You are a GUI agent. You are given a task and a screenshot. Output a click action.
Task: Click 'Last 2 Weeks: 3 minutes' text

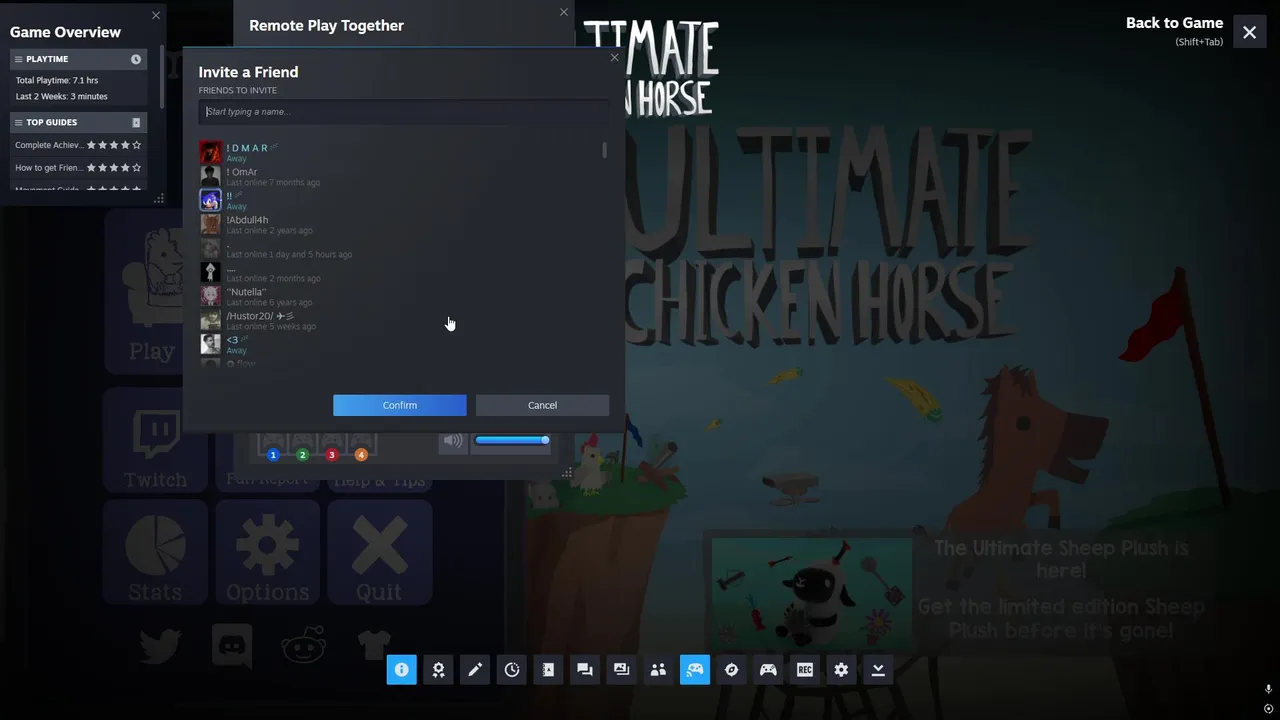[62, 96]
